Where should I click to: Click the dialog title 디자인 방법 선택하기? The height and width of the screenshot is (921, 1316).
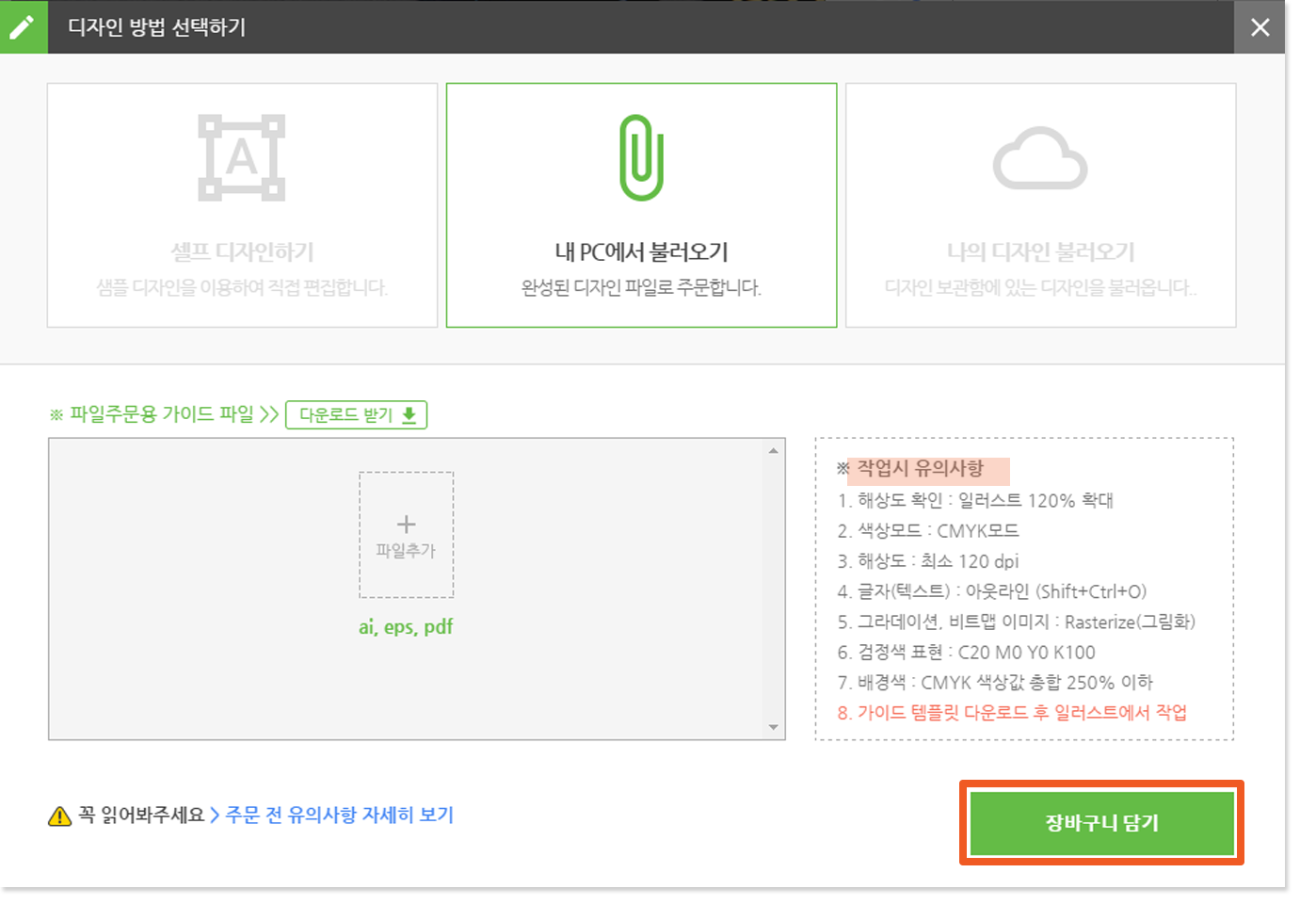pos(157,27)
